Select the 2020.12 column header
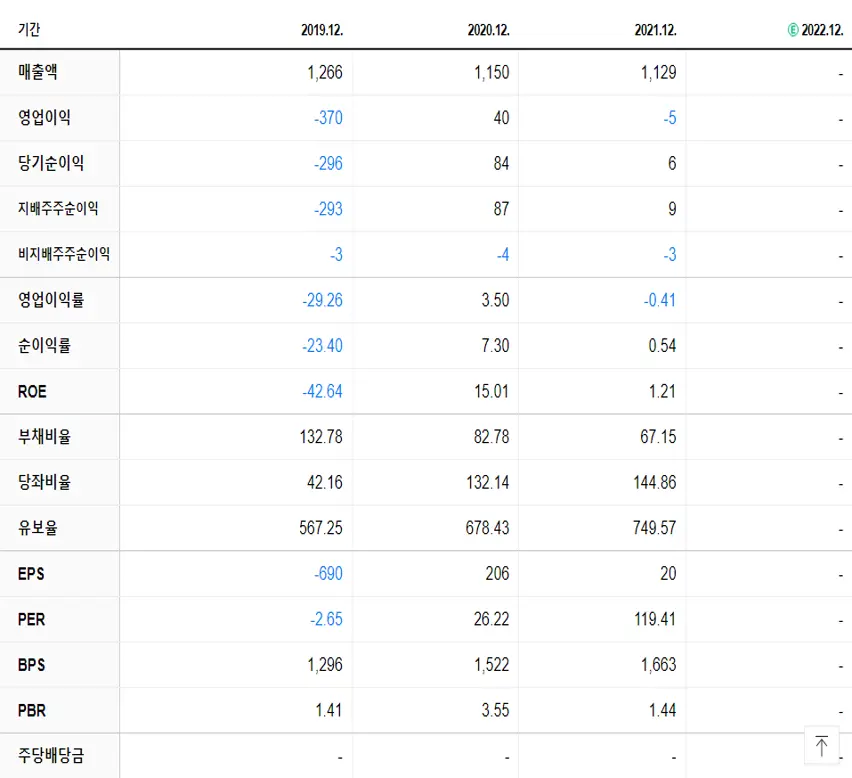 point(488,30)
